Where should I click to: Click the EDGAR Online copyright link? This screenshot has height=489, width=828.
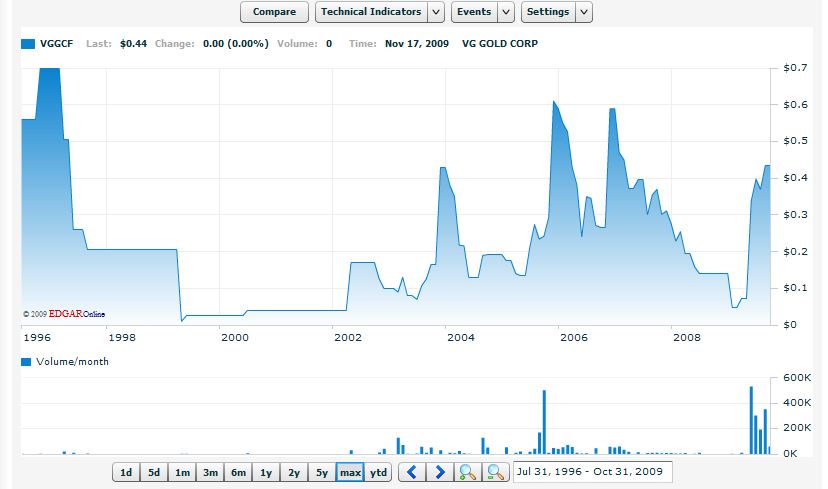tap(64, 314)
